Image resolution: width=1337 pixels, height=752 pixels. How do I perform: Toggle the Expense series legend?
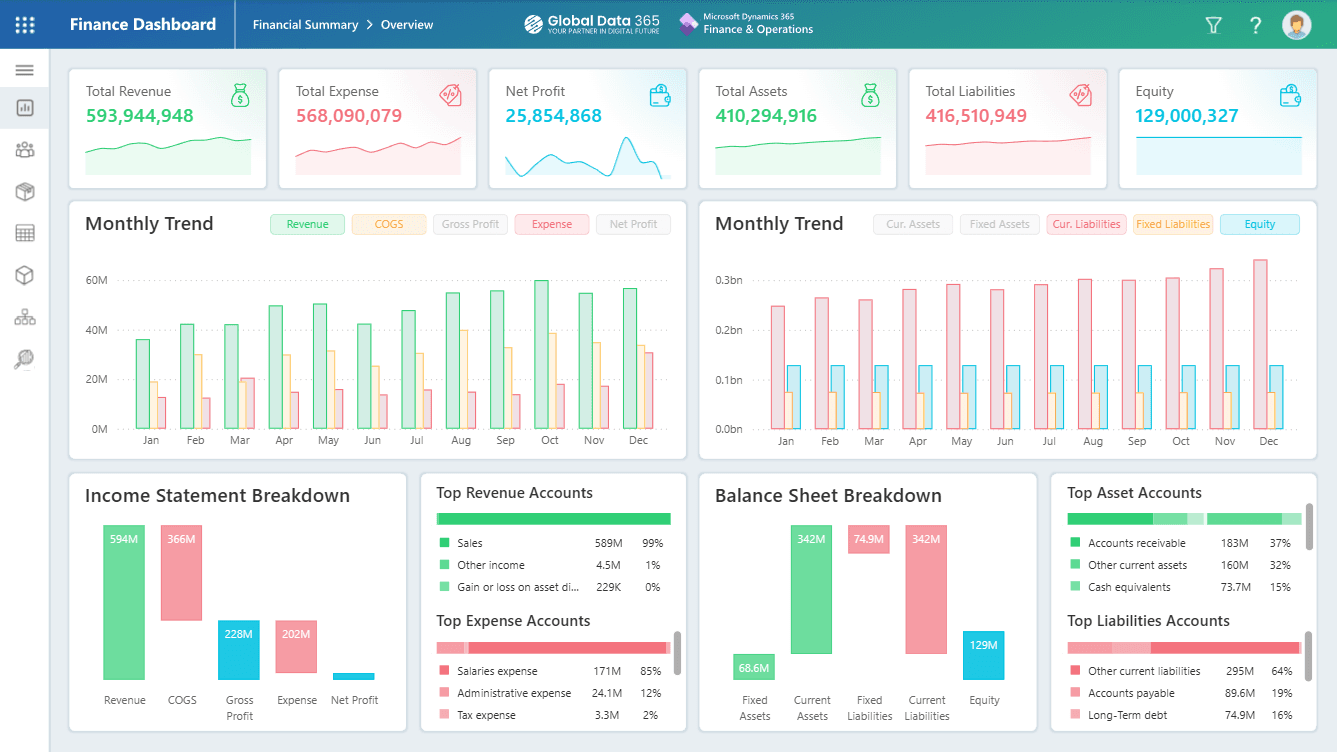(552, 225)
